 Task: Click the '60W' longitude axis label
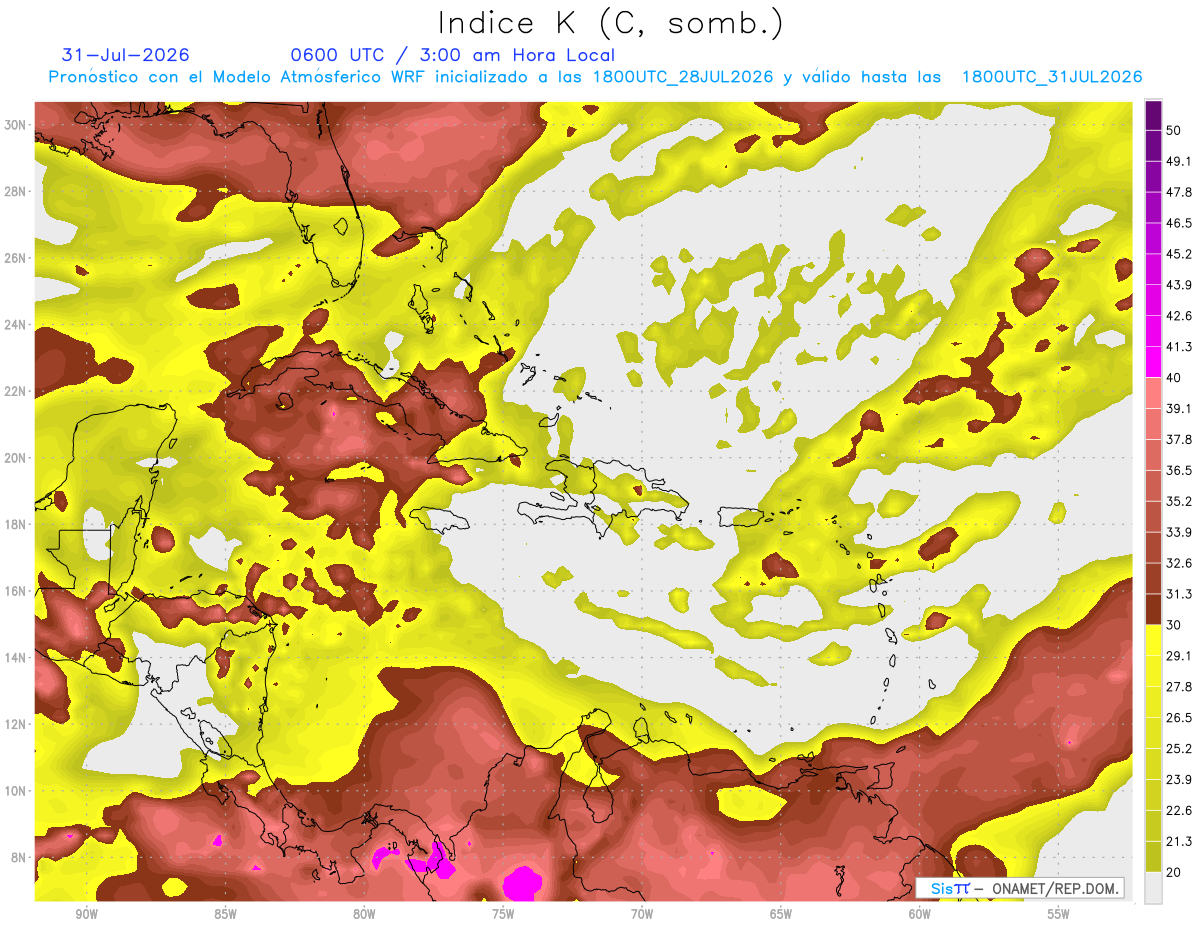(x=920, y=914)
